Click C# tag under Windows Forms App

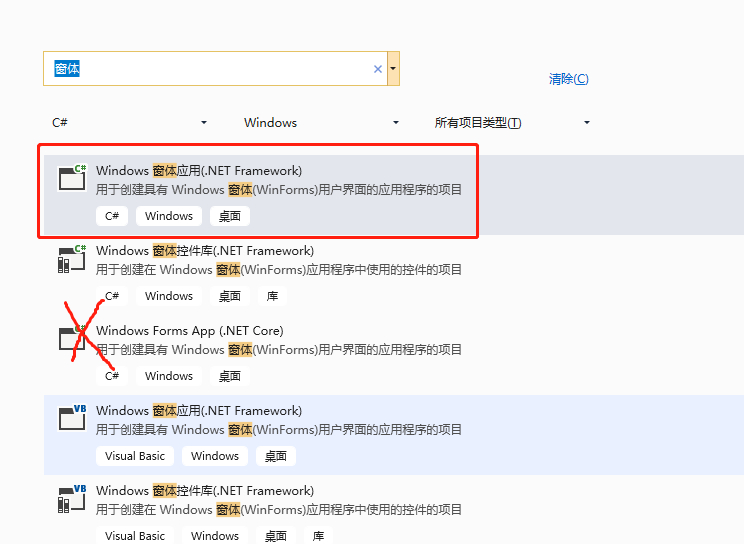[x=112, y=376]
